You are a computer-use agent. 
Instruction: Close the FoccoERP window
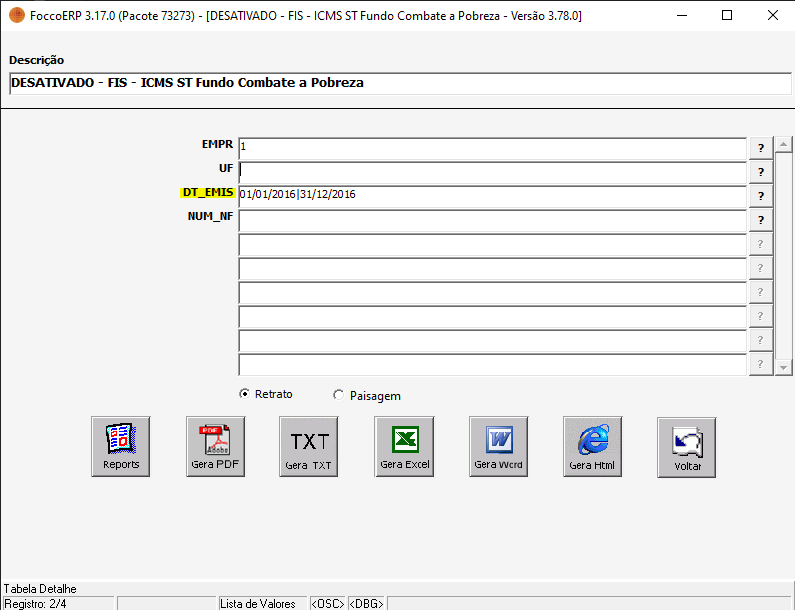tap(772, 15)
